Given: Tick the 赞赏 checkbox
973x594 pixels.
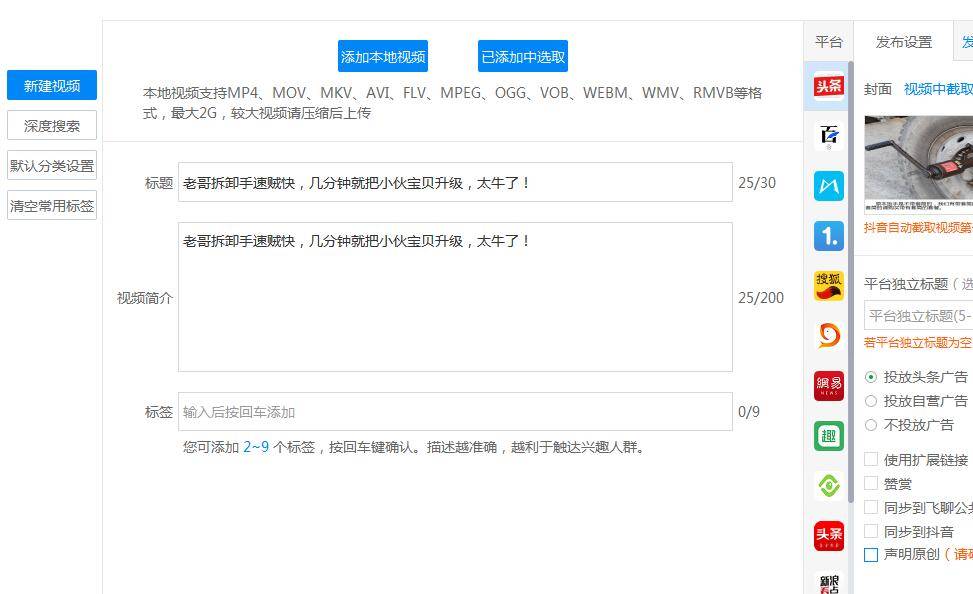Looking at the screenshot, I should (x=871, y=484).
